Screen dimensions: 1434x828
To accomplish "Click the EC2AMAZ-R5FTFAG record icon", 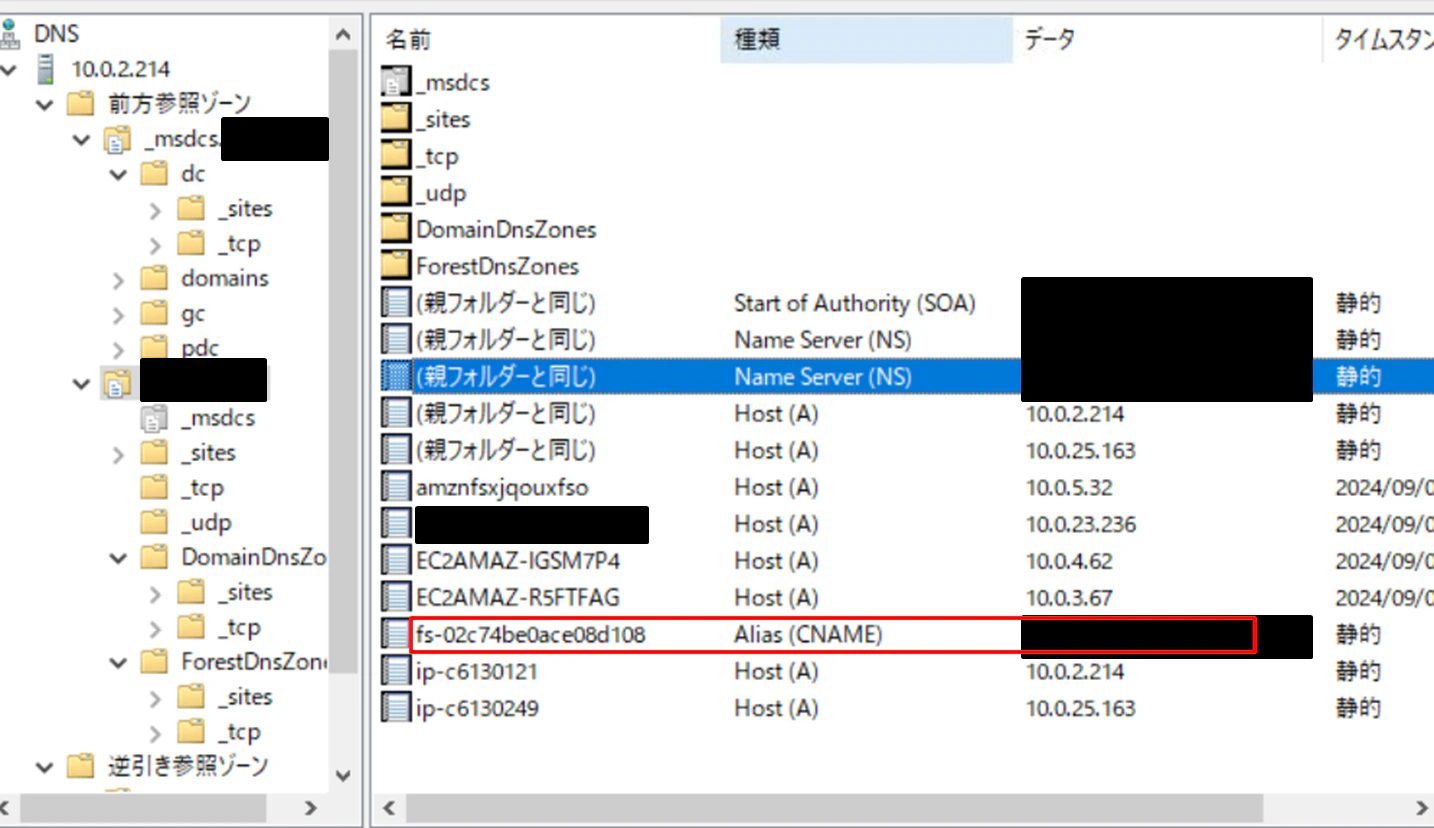I will pos(397,598).
